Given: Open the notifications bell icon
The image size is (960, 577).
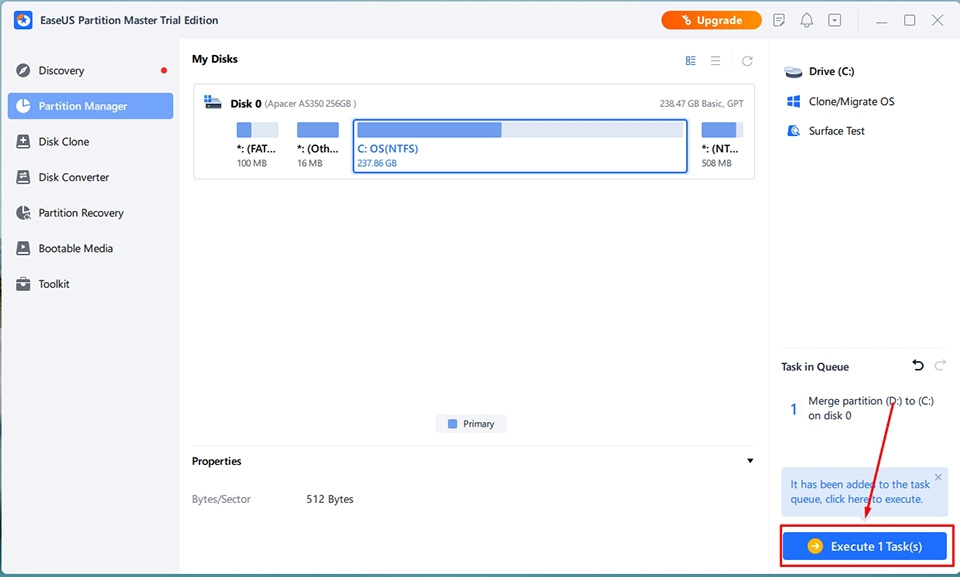Looking at the screenshot, I should [807, 20].
